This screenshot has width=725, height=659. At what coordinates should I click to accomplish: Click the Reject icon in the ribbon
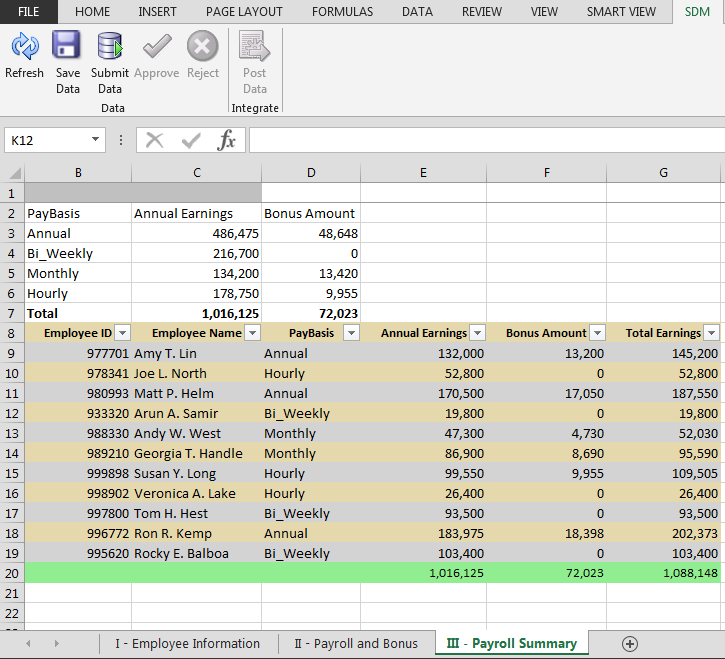tap(202, 47)
